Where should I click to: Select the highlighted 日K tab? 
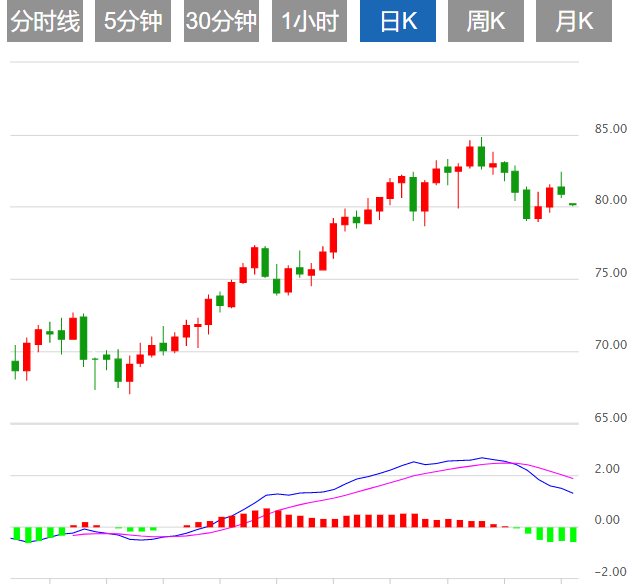396,21
